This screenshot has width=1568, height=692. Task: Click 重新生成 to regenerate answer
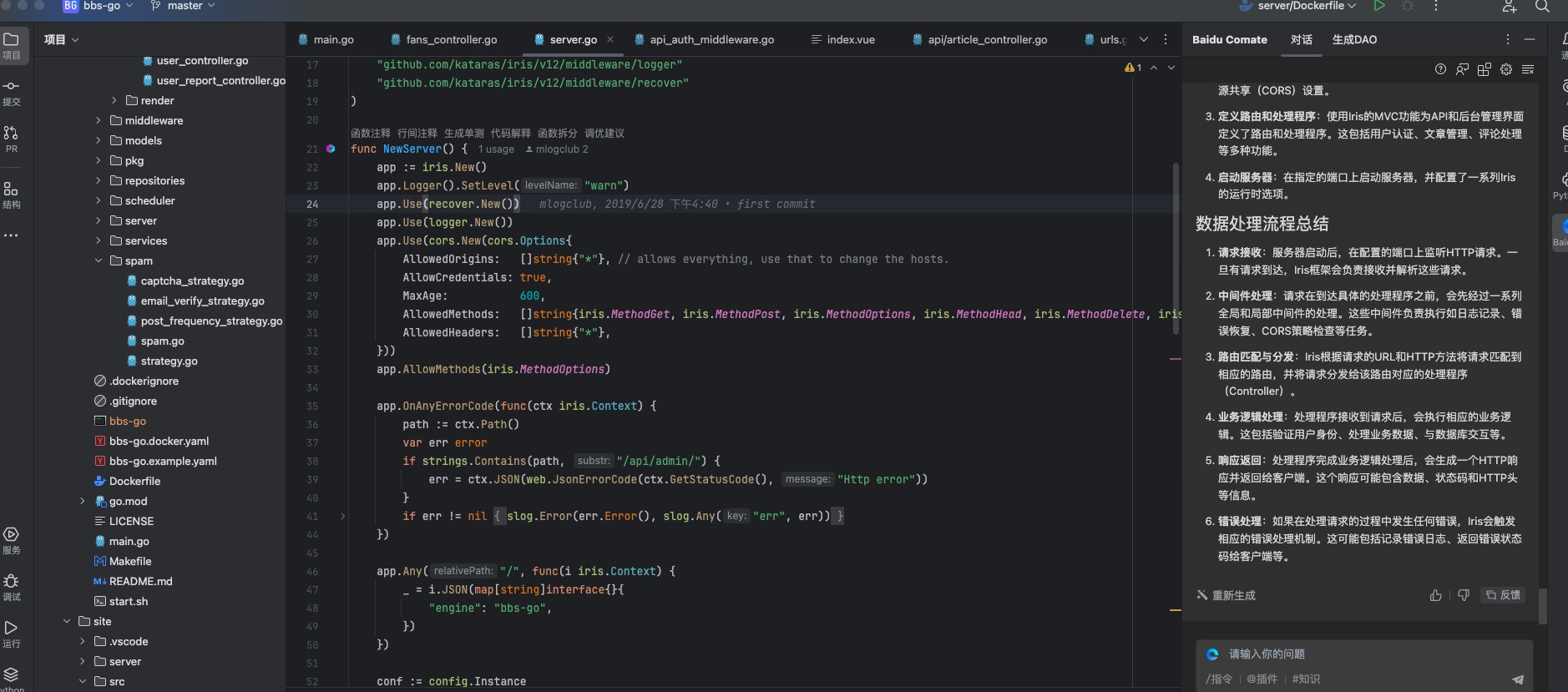click(x=1226, y=595)
